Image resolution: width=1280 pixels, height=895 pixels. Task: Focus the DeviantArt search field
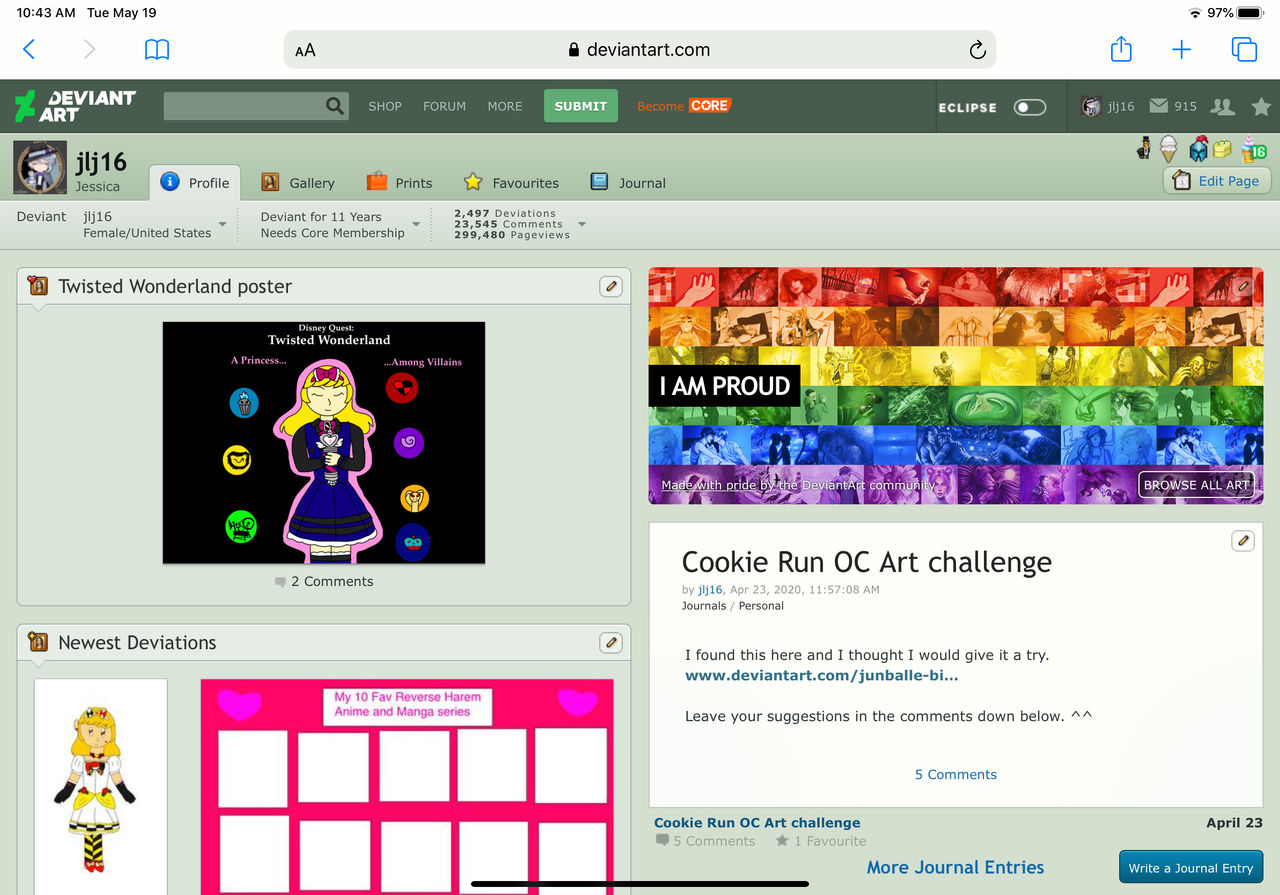[244, 106]
